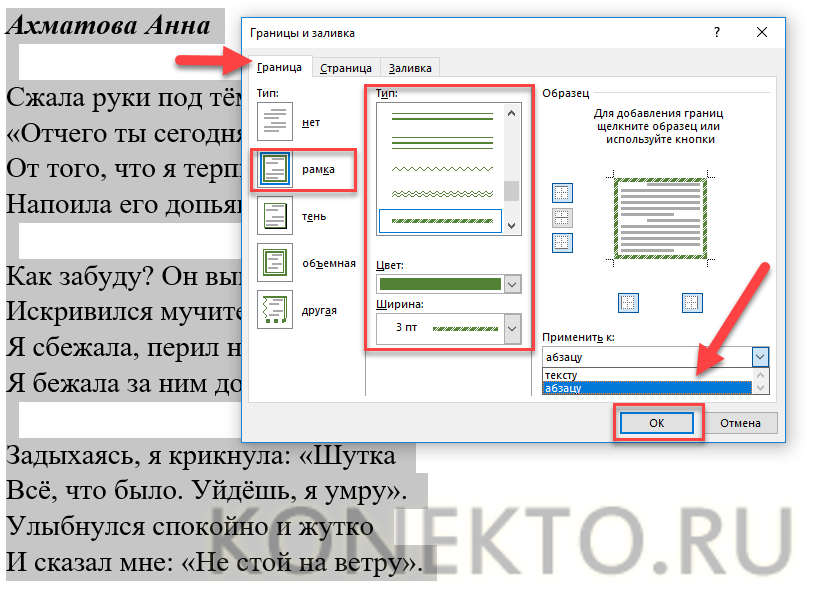Screen dimensions: 829x599
Task: Toggle the right border button below preview
Action: click(x=692, y=301)
